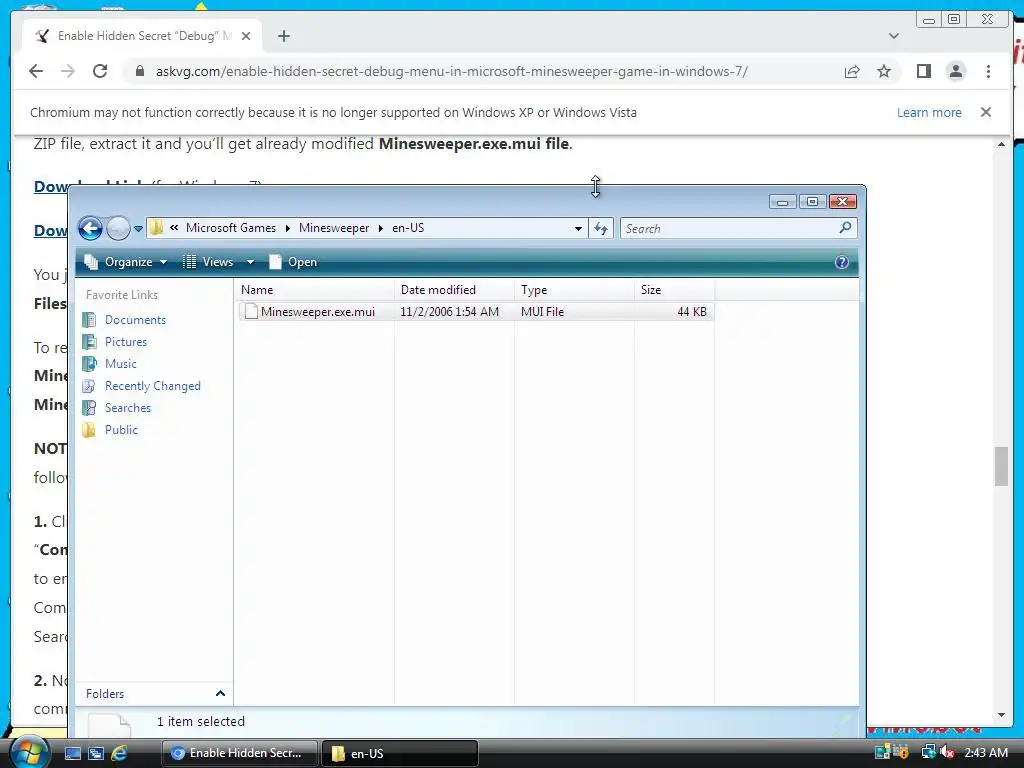Screen dimensions: 1024x768
Task: Switch to Enable Hidden Secr... taskbar button
Action: [x=239, y=753]
